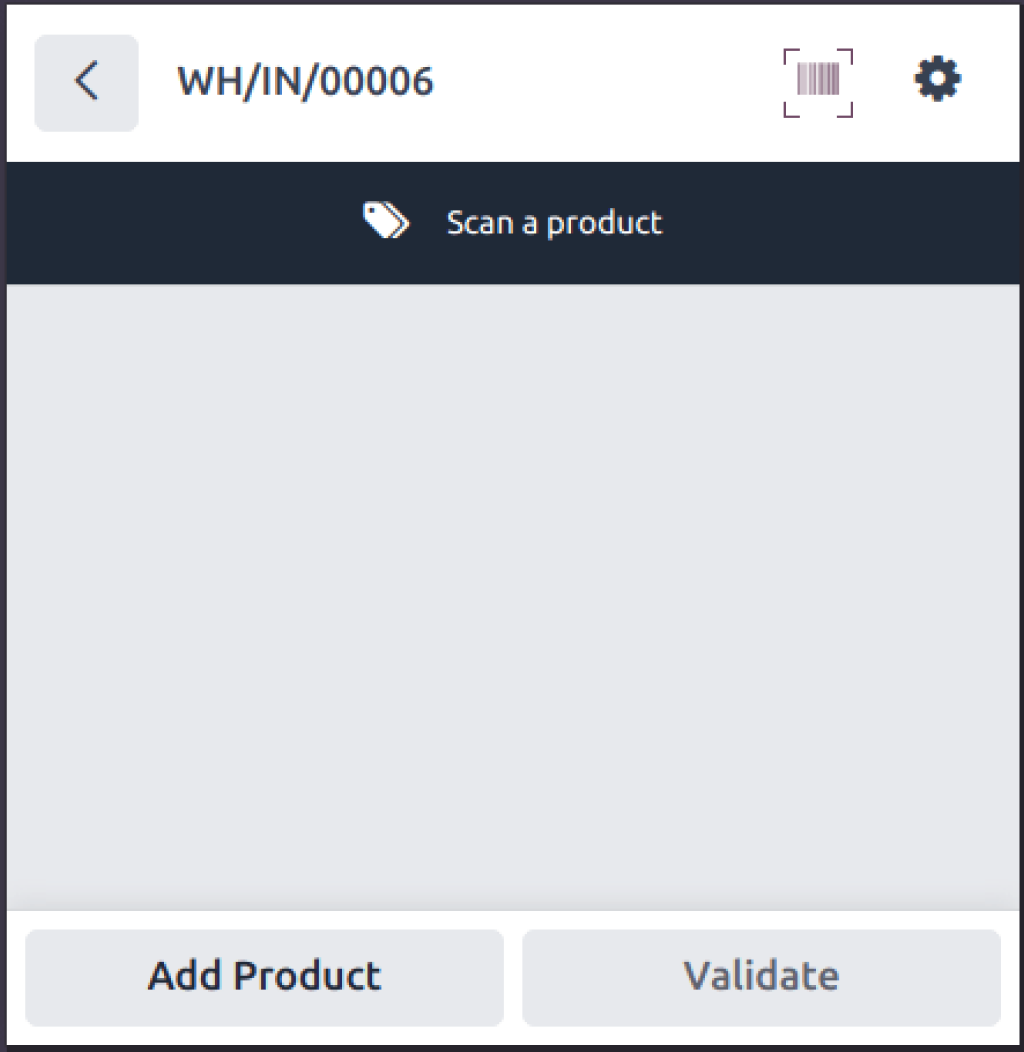This screenshot has width=1024, height=1052.
Task: Validate the WH/IN/00006 receipt
Action: coord(761,977)
